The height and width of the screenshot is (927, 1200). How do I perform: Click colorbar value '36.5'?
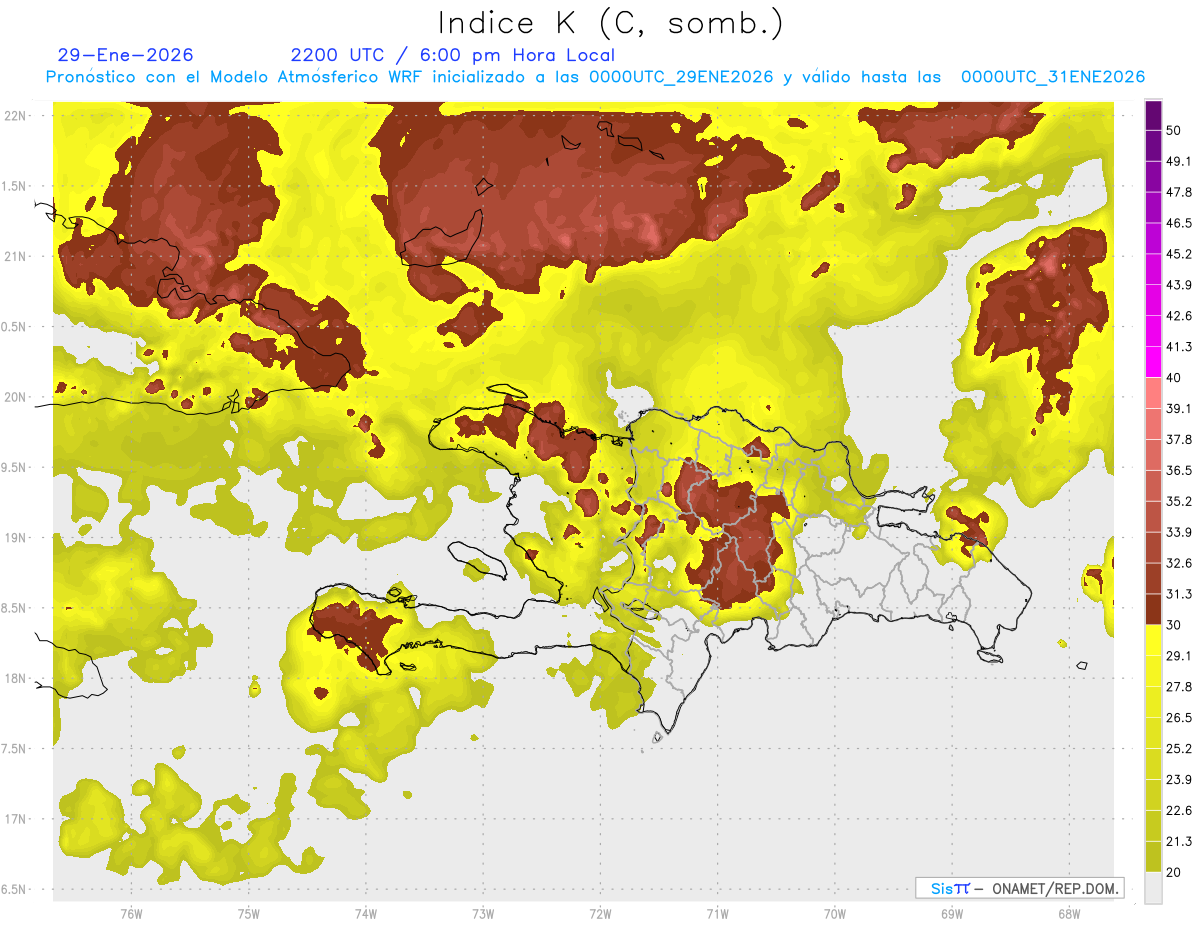[1179, 470]
